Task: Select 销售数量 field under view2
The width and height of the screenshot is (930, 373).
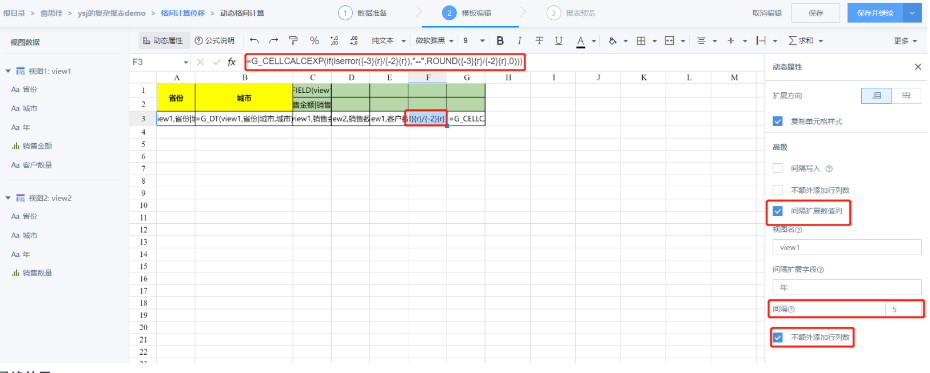Action: [x=38, y=273]
